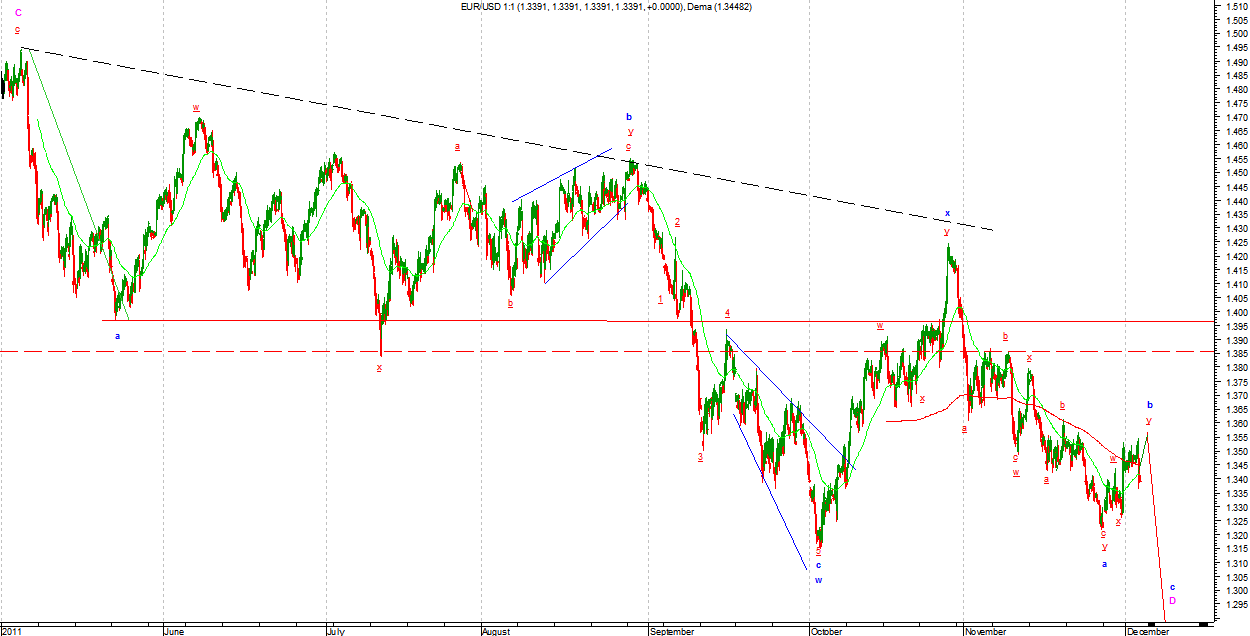Pick the red wave label 3
The width and height of the screenshot is (1250, 636).
click(700, 457)
